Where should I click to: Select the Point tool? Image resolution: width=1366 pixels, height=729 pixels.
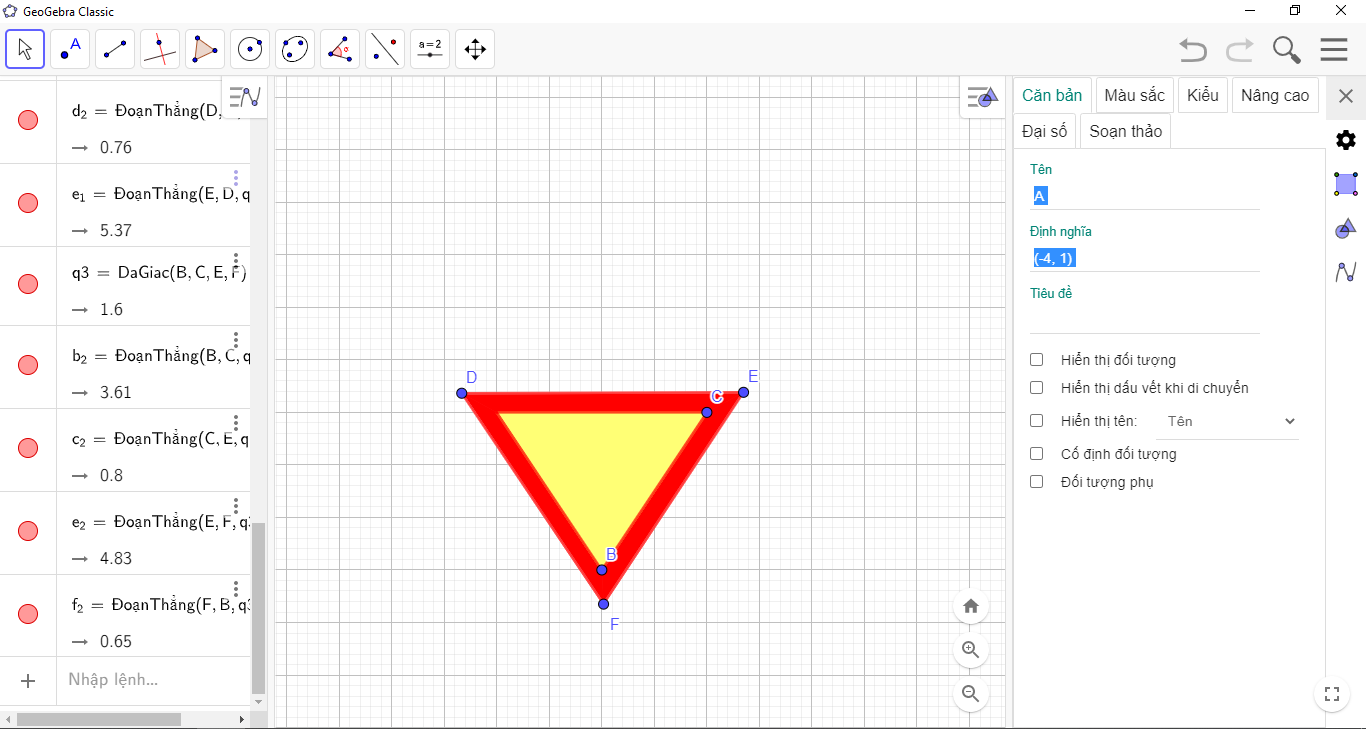pyautogui.click(x=70, y=49)
